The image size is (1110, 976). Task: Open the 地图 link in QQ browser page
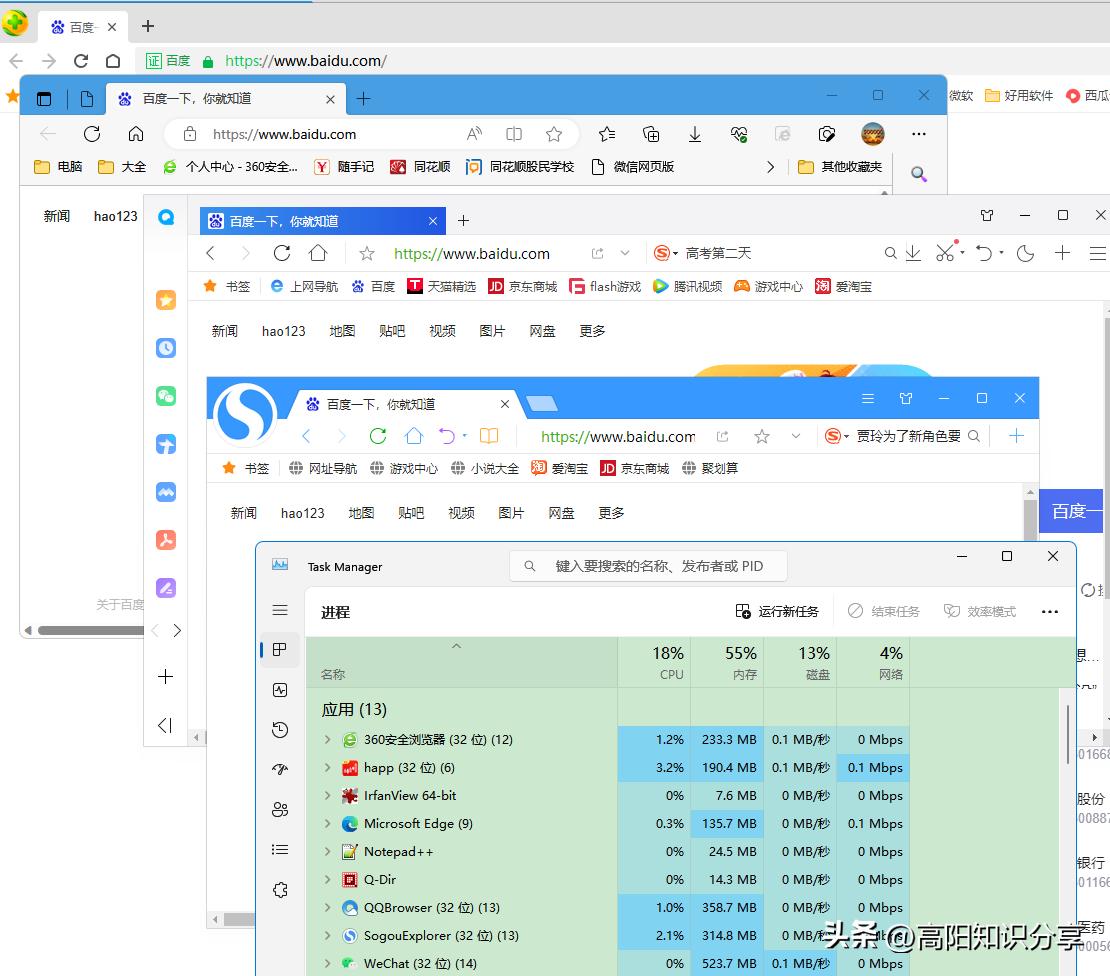tap(342, 331)
